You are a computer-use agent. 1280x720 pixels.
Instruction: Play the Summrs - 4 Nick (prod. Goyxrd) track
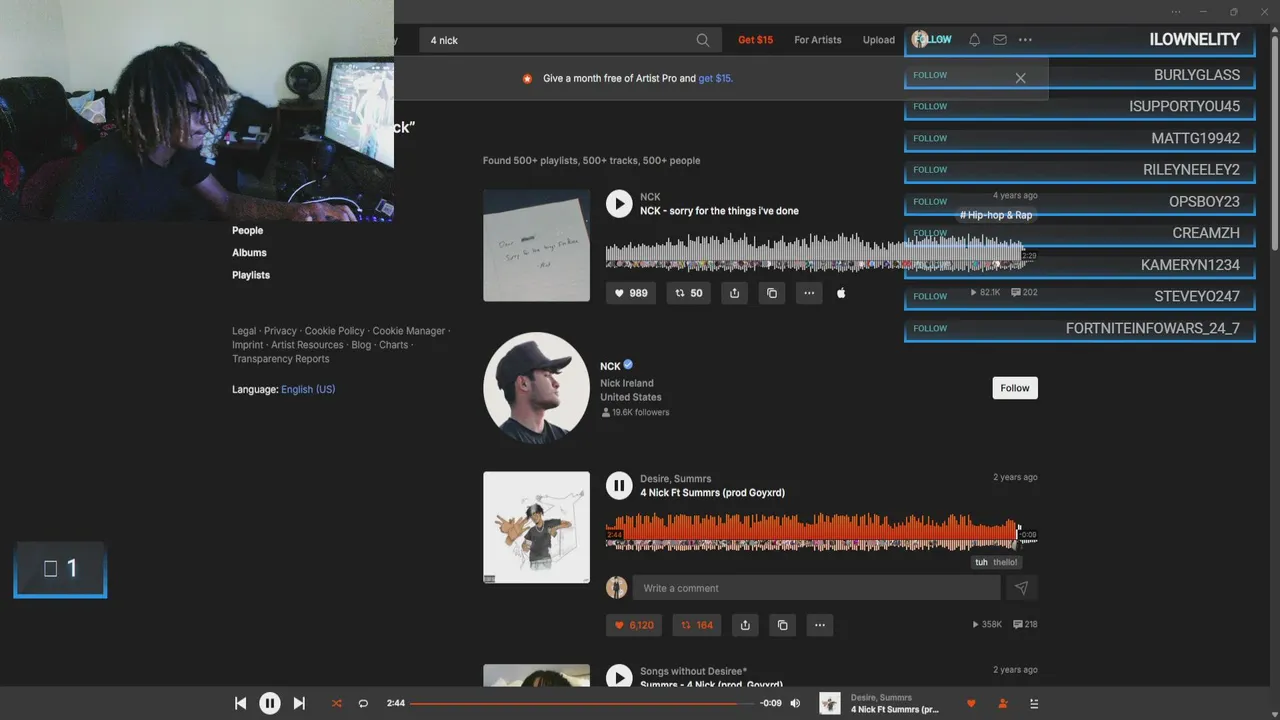pos(619,677)
